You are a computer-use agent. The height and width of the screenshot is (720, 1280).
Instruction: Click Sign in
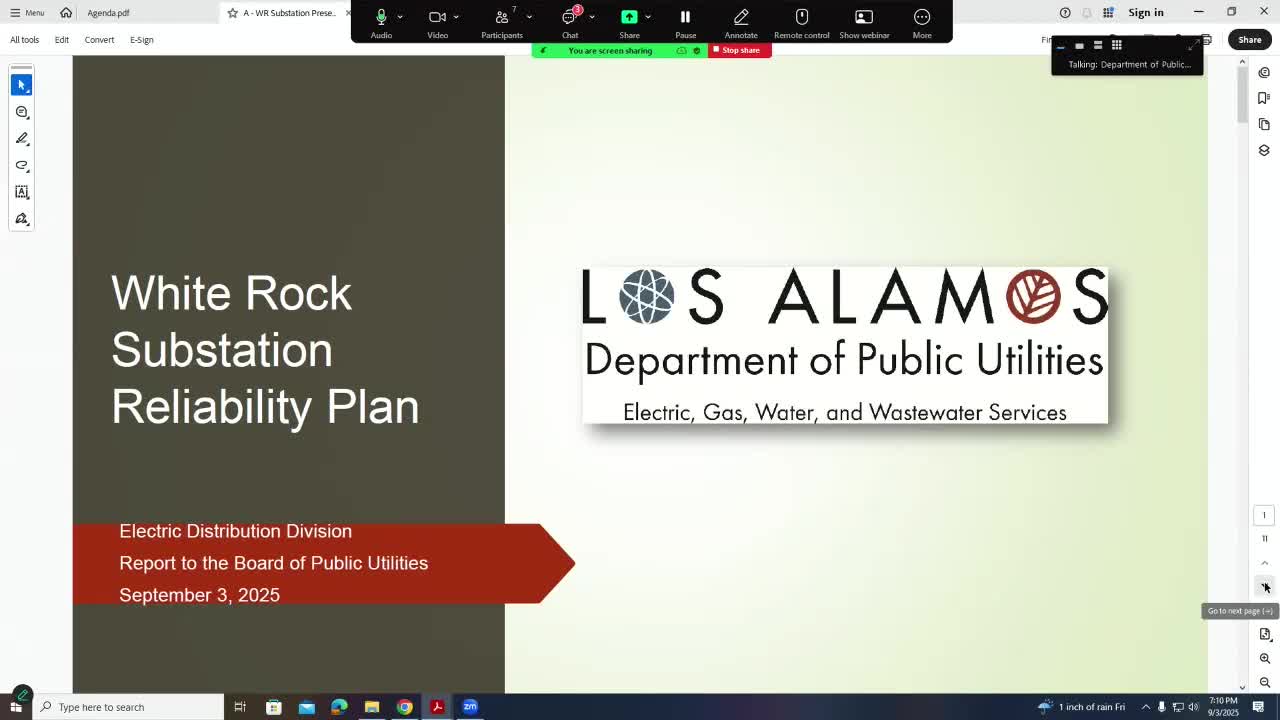1146,13
